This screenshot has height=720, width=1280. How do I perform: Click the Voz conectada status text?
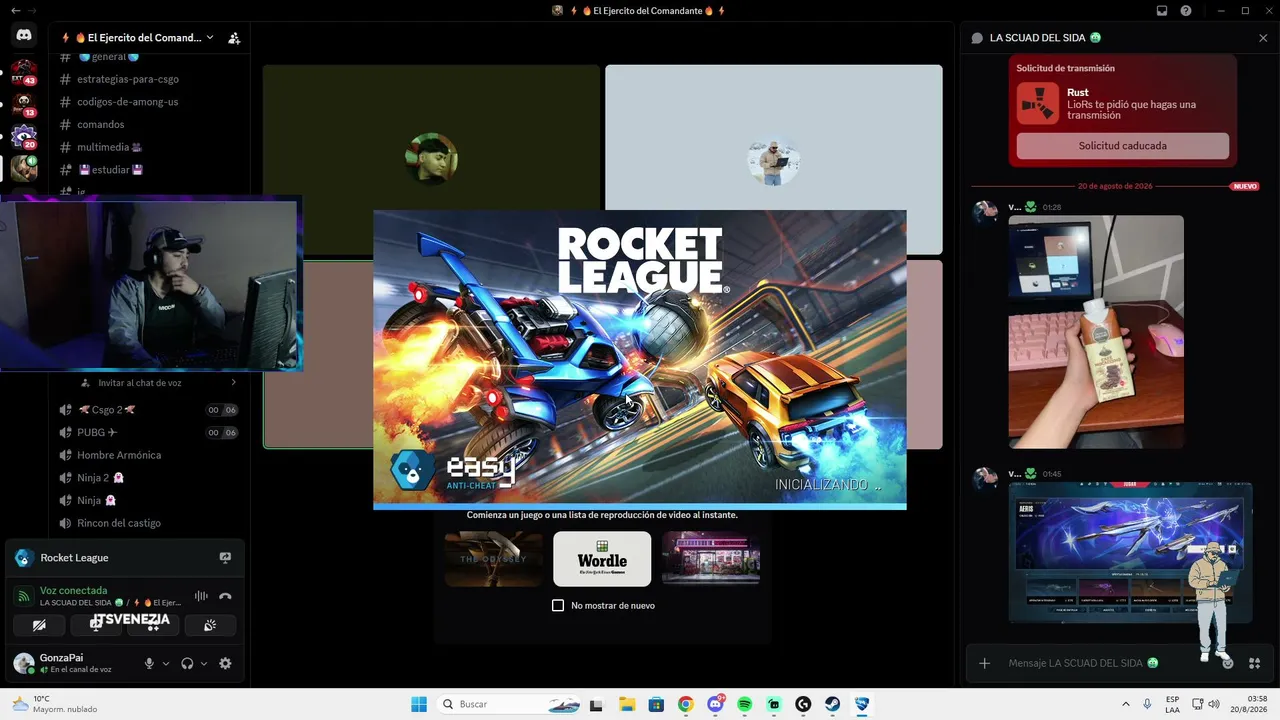click(73, 590)
